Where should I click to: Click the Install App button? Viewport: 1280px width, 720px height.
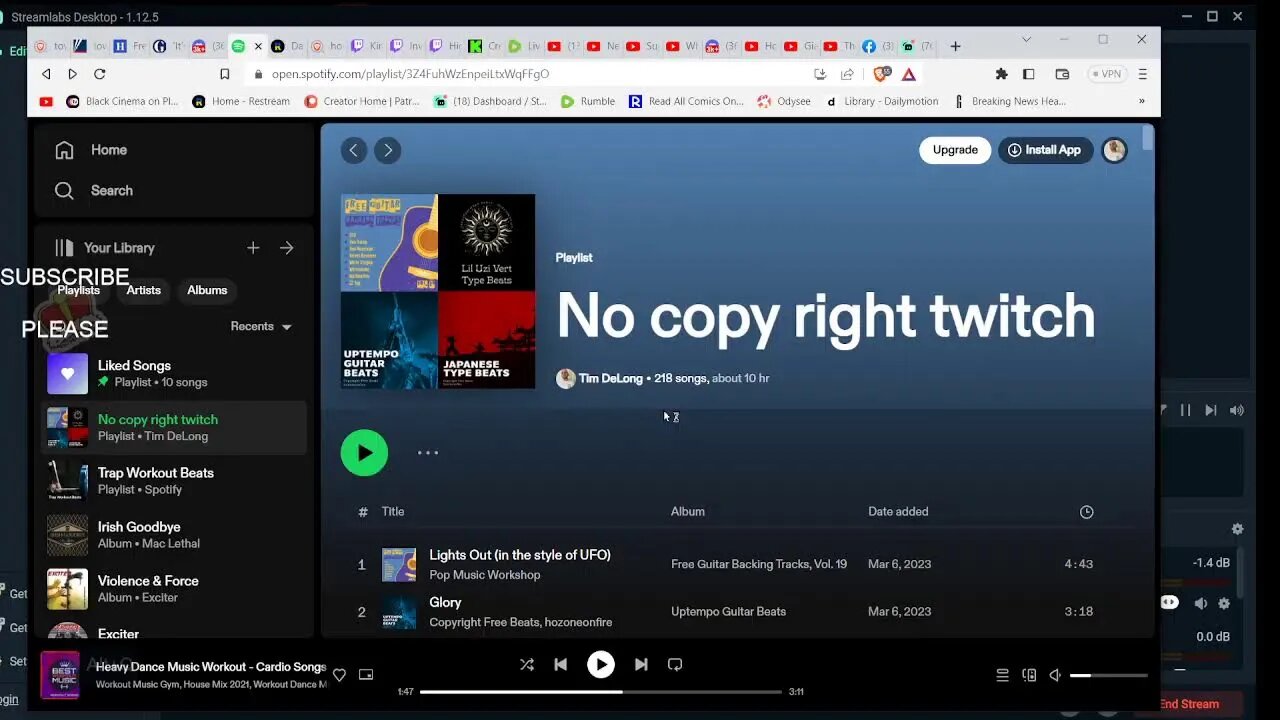point(1045,150)
